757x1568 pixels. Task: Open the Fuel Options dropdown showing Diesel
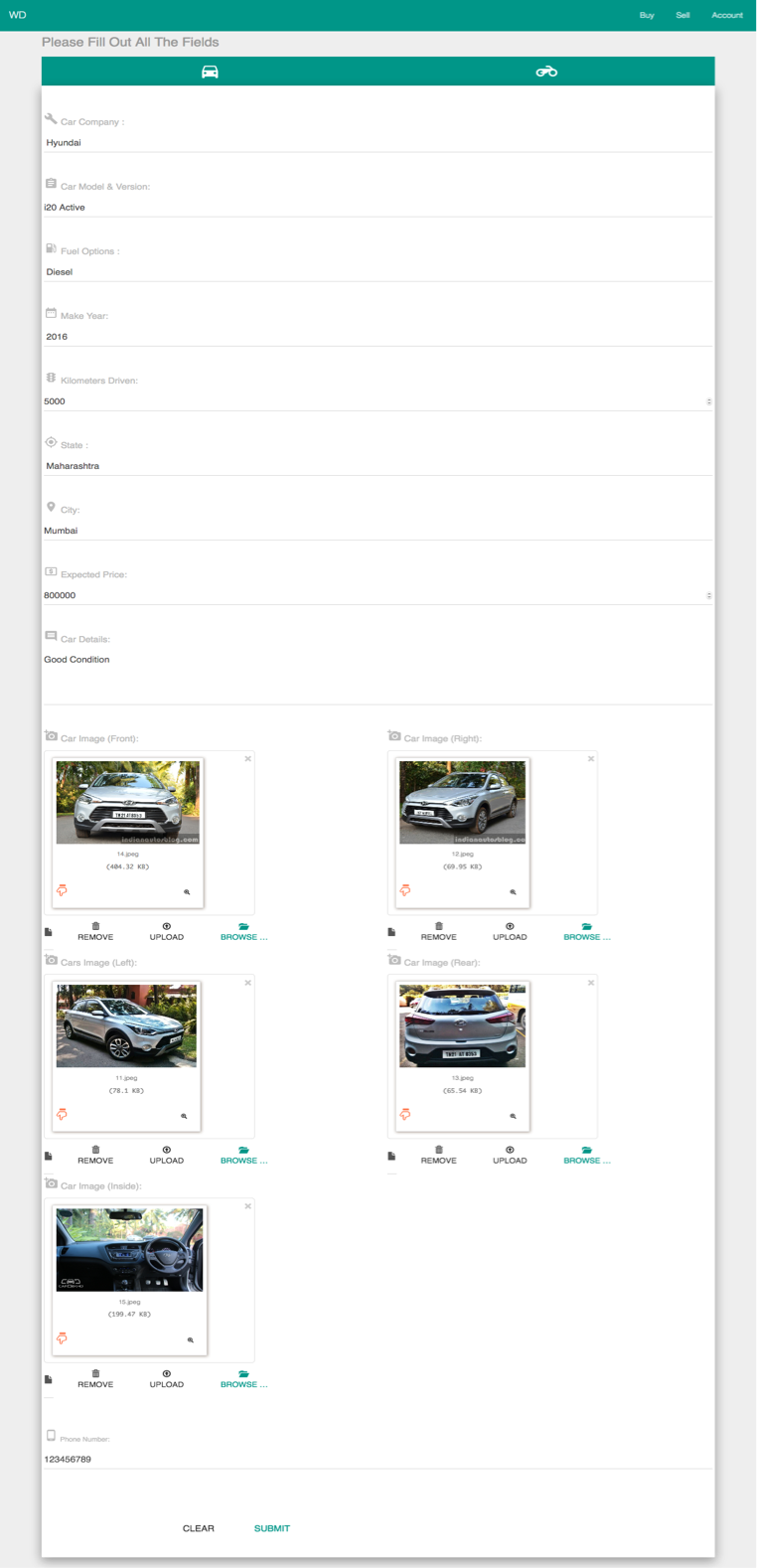tap(378, 271)
